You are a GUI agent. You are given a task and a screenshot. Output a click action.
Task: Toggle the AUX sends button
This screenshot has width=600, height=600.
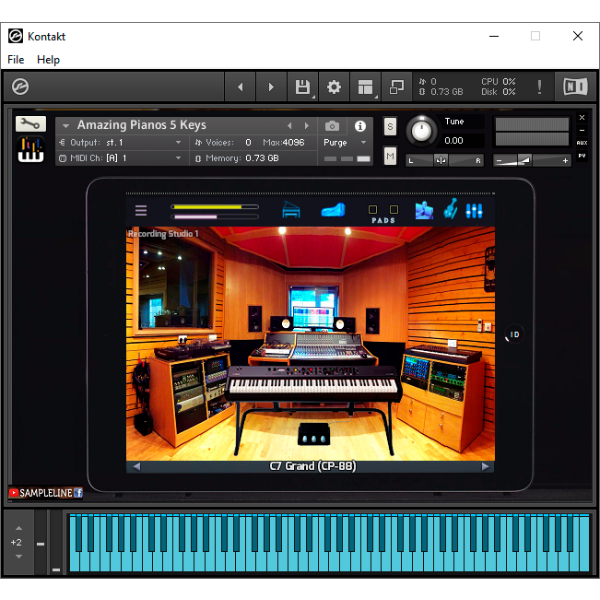coord(582,143)
